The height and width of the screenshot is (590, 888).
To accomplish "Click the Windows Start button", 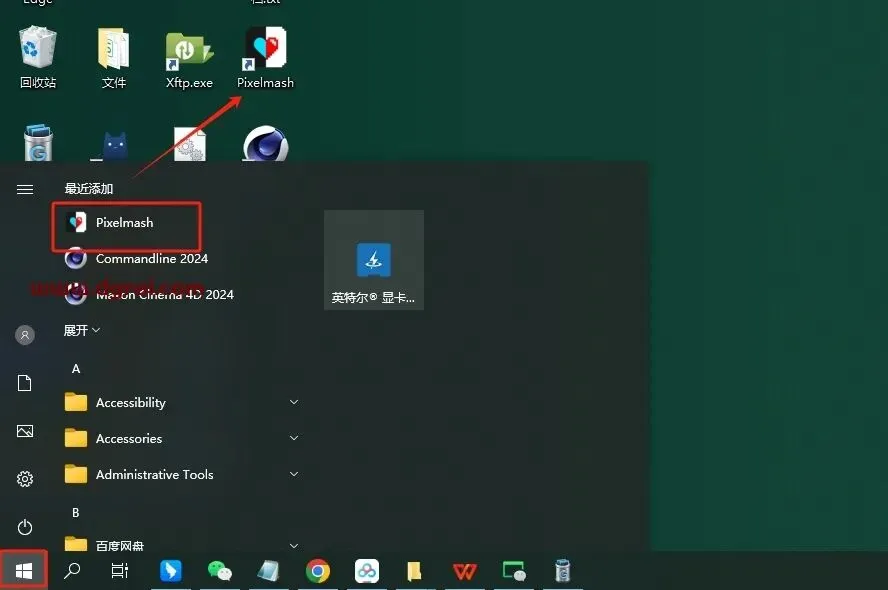I will coord(24,571).
